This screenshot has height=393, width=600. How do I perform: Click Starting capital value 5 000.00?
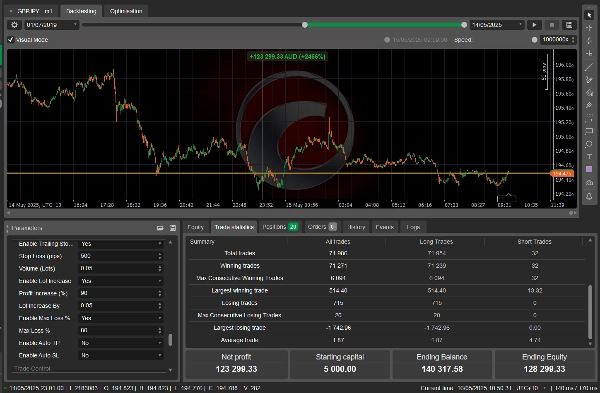[x=340, y=369]
